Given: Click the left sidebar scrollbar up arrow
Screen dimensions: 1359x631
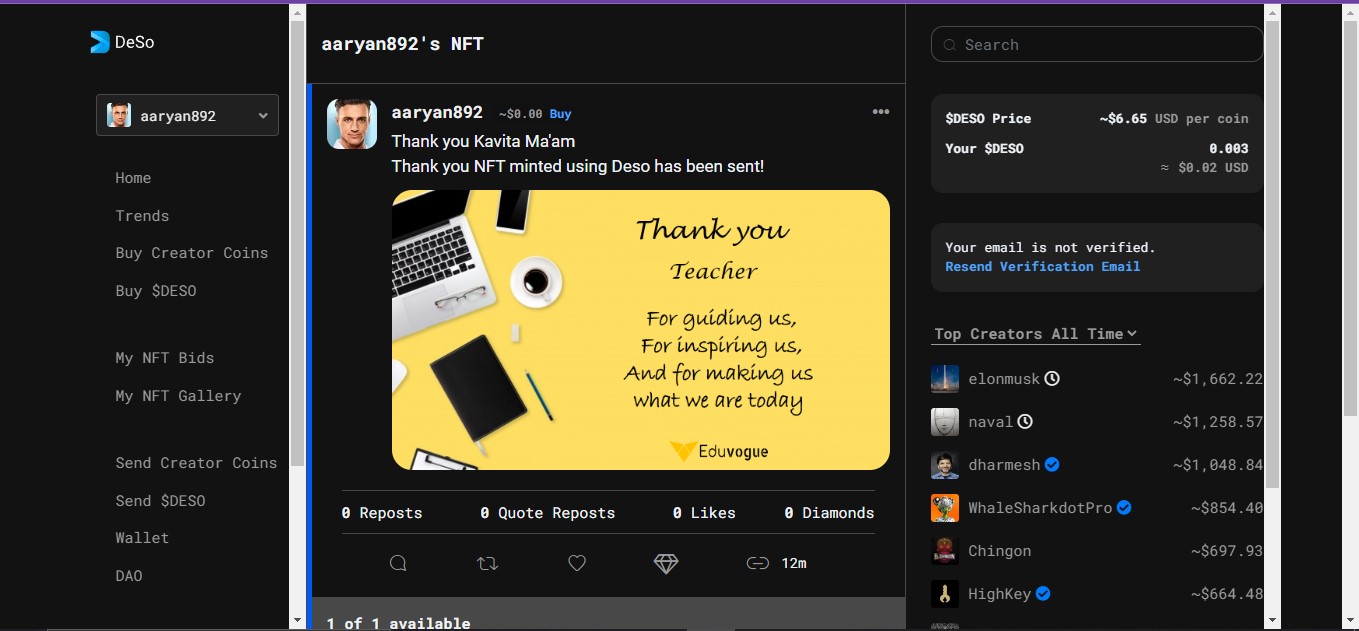Looking at the screenshot, I should pyautogui.click(x=297, y=12).
